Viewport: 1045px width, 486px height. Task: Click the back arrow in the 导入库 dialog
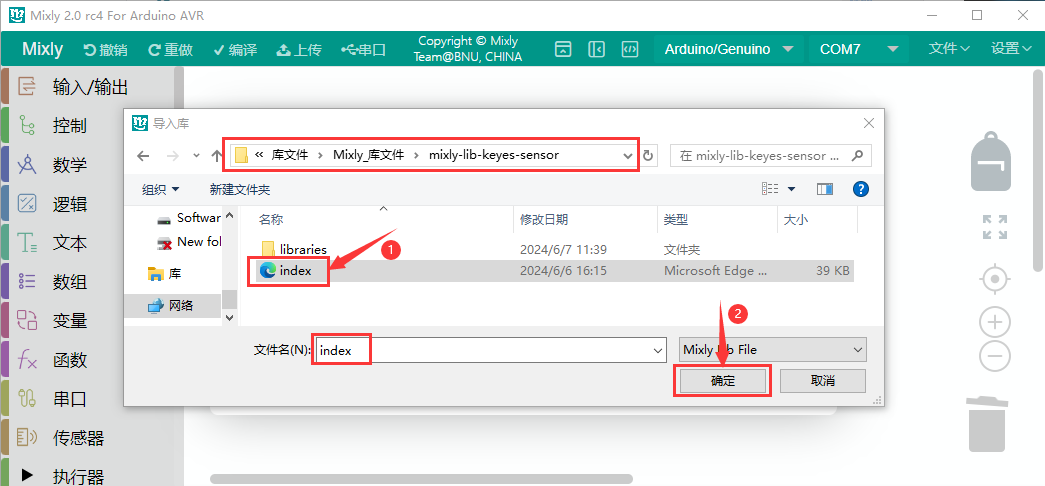143,155
